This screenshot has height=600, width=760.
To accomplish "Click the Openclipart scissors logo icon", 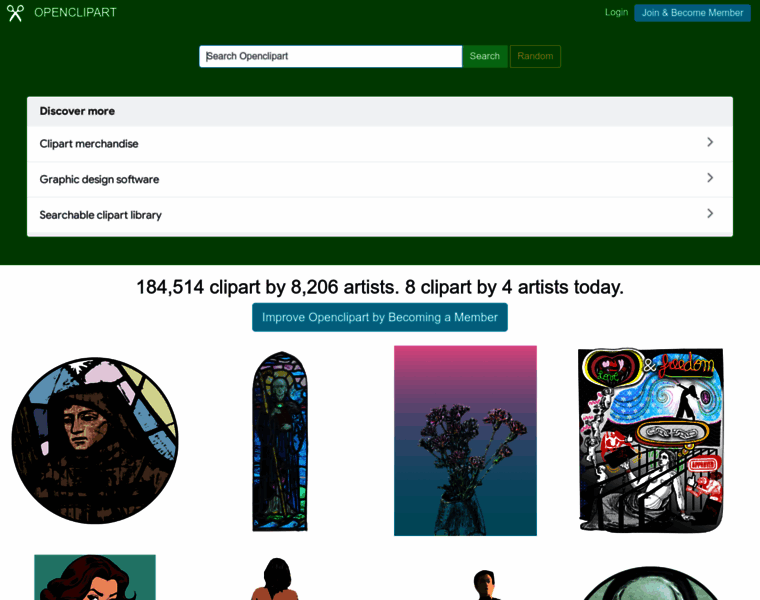I will (15, 13).
